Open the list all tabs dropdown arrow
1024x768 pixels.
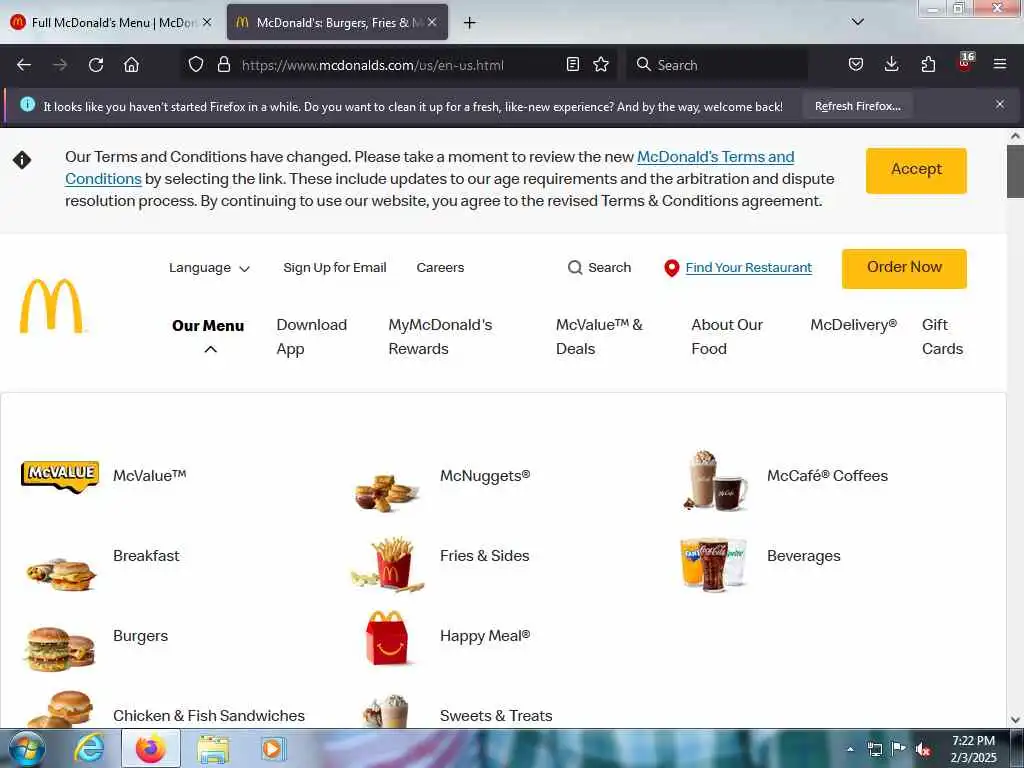coord(857,22)
